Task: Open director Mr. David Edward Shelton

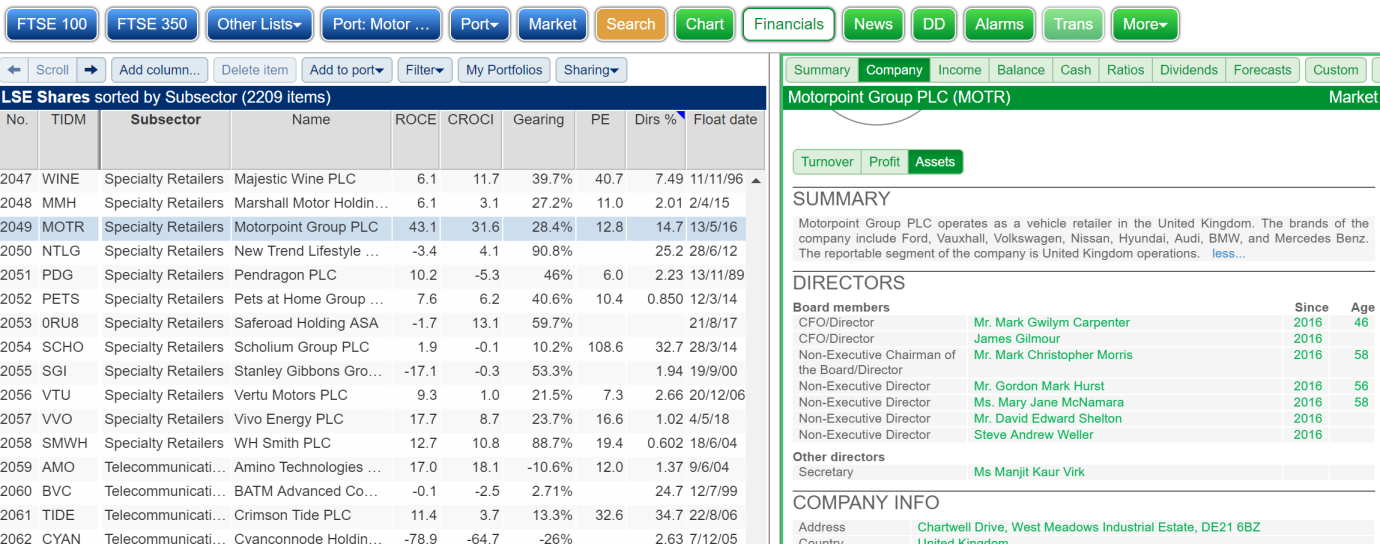Action: pos(1048,418)
